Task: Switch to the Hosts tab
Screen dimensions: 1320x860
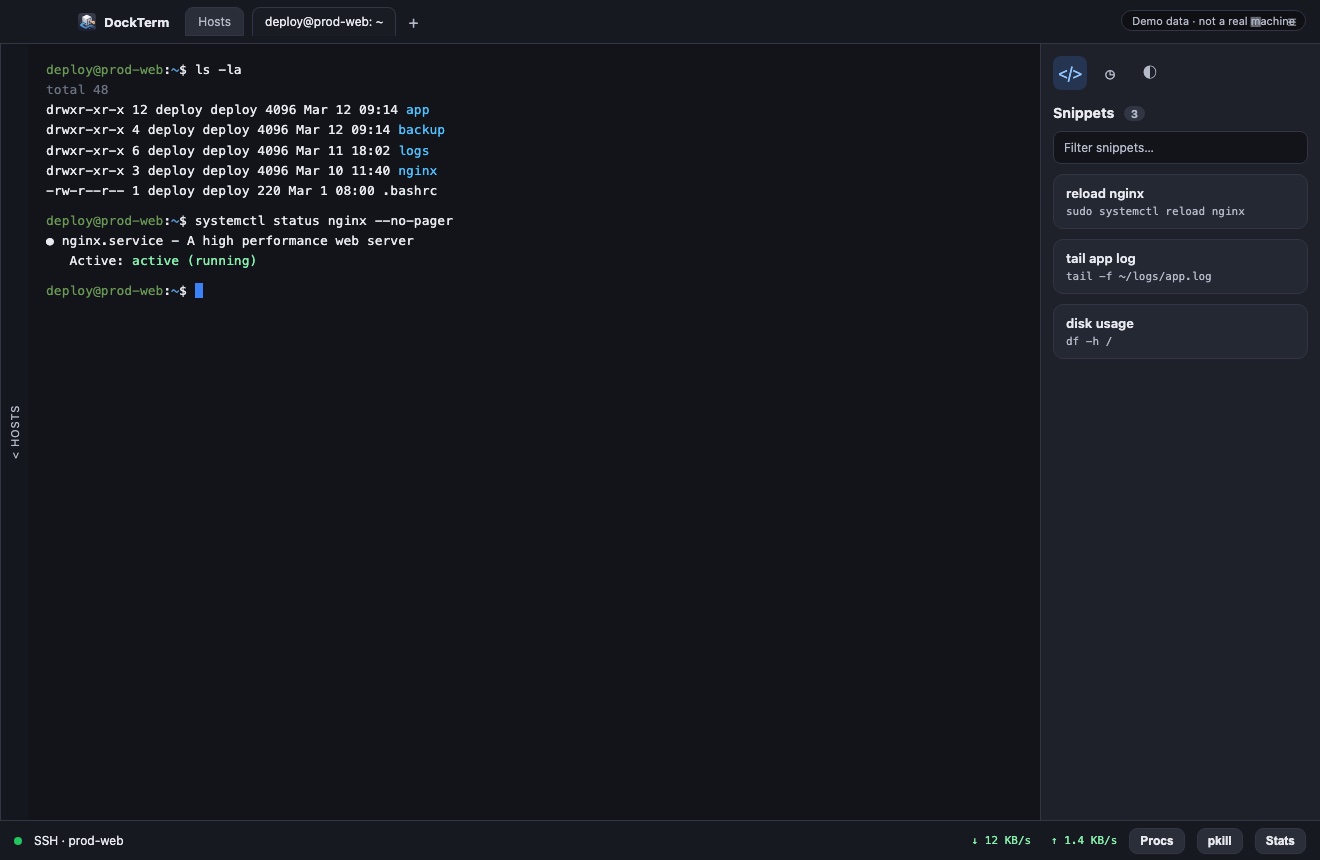Action: 214,21
